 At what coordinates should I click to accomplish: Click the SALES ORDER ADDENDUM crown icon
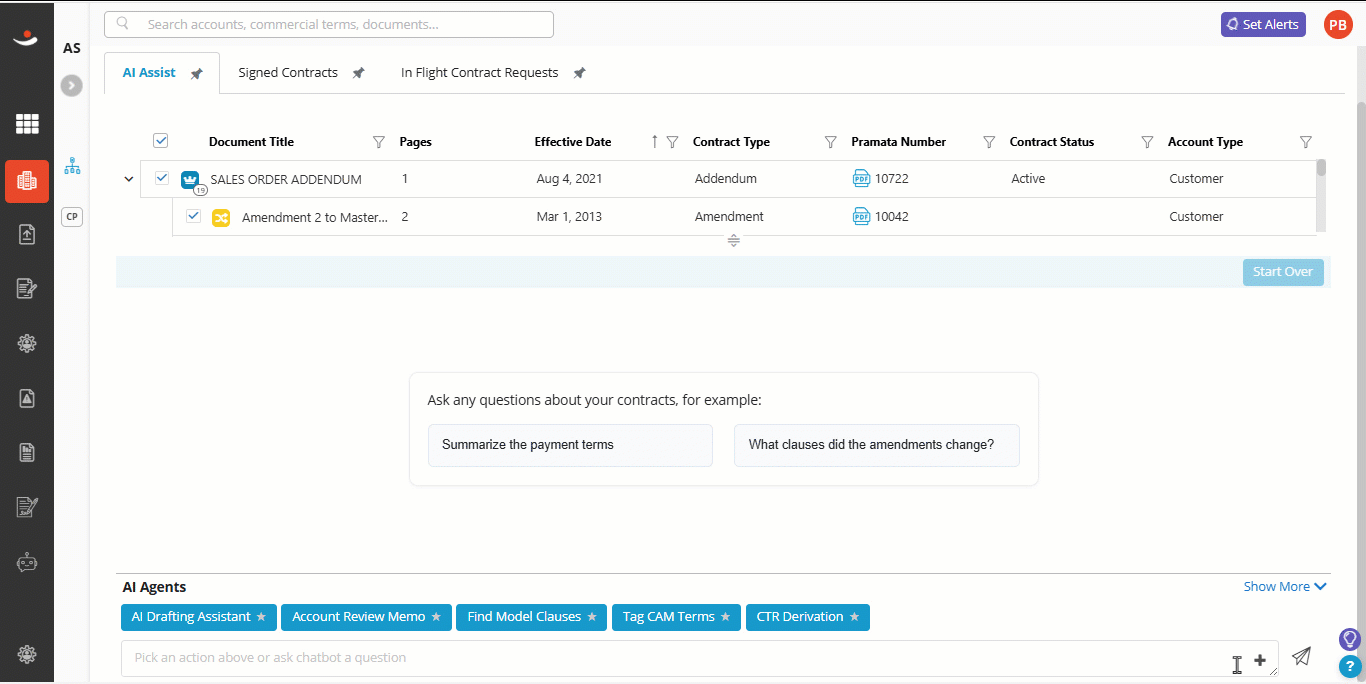(191, 180)
